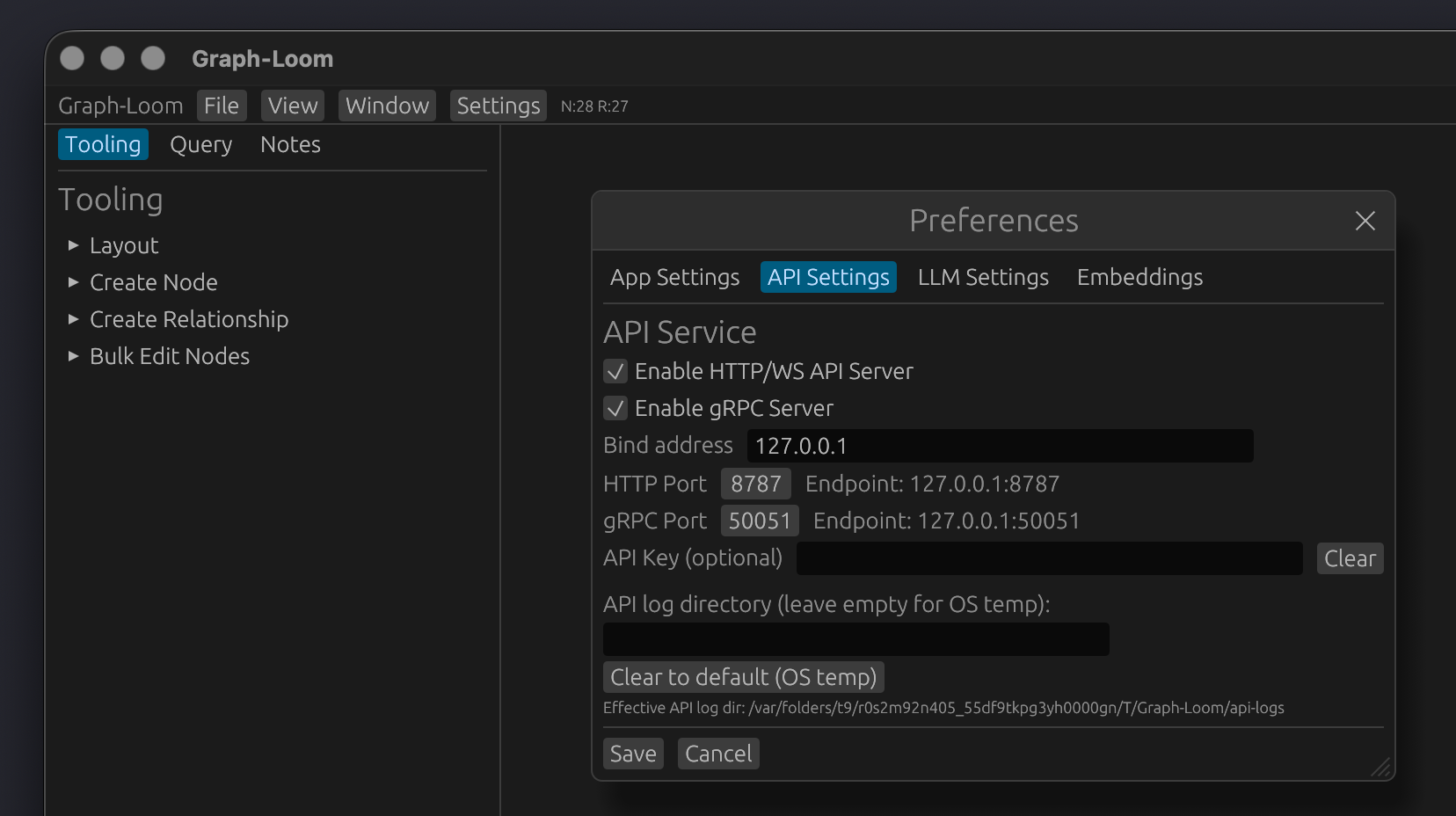This screenshot has width=1456, height=816.
Task: Expand the Layout section
Action: (x=123, y=246)
